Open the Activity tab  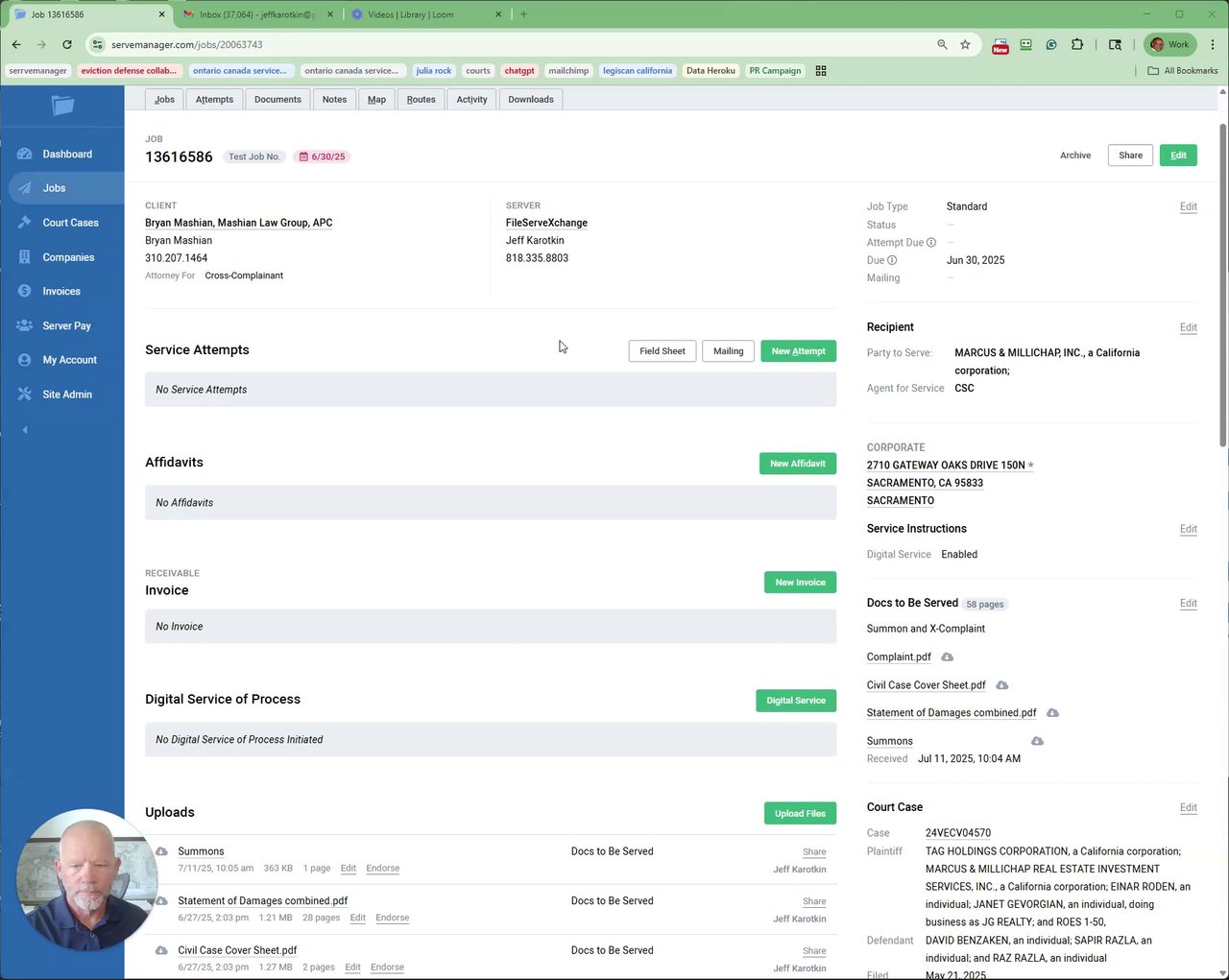pyautogui.click(x=471, y=100)
